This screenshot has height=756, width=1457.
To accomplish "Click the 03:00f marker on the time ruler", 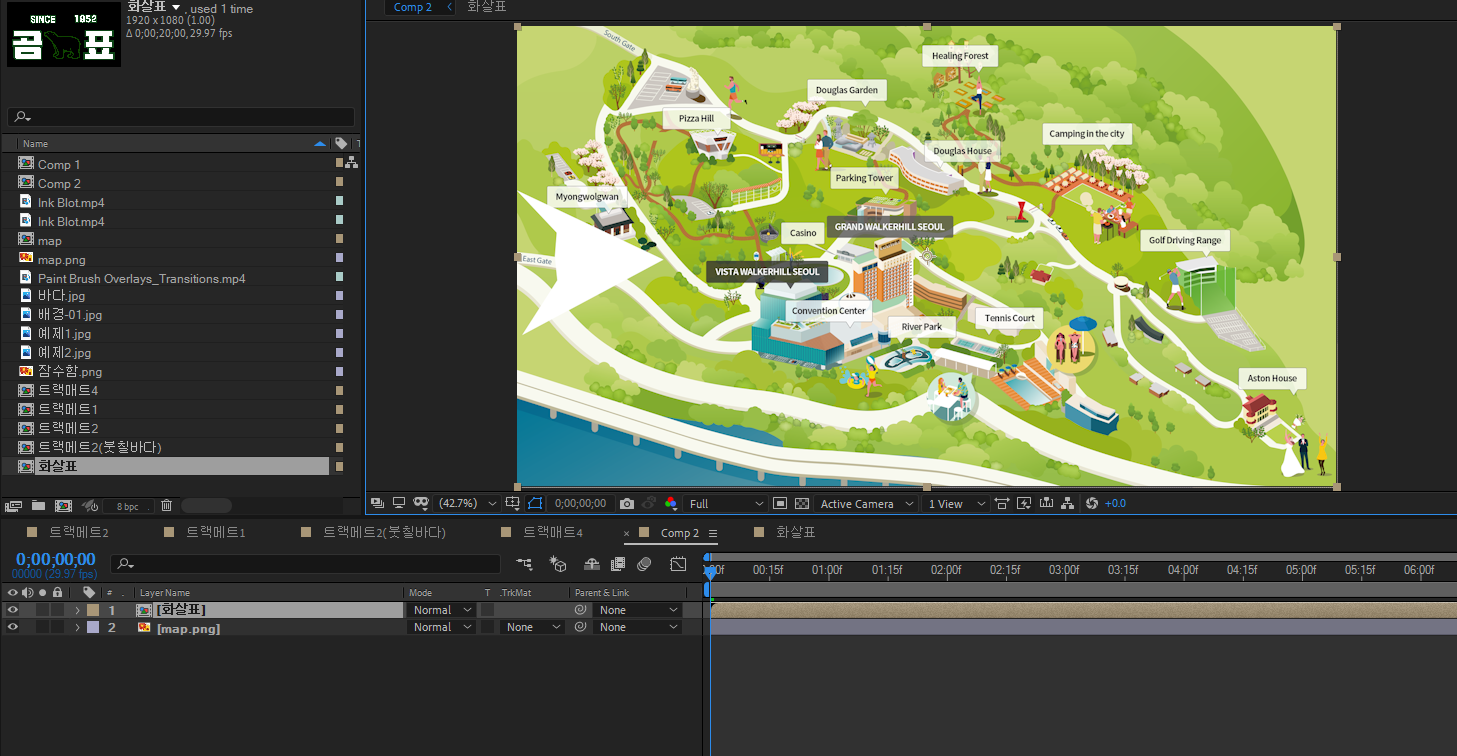I will tap(1063, 570).
